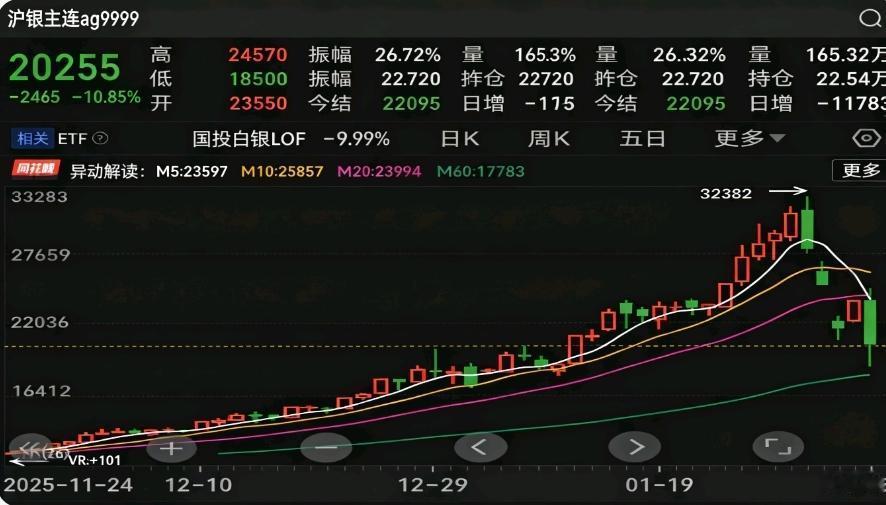The image size is (886, 505).
Task: Click the 12-10 date axis label
Action: click(x=198, y=485)
